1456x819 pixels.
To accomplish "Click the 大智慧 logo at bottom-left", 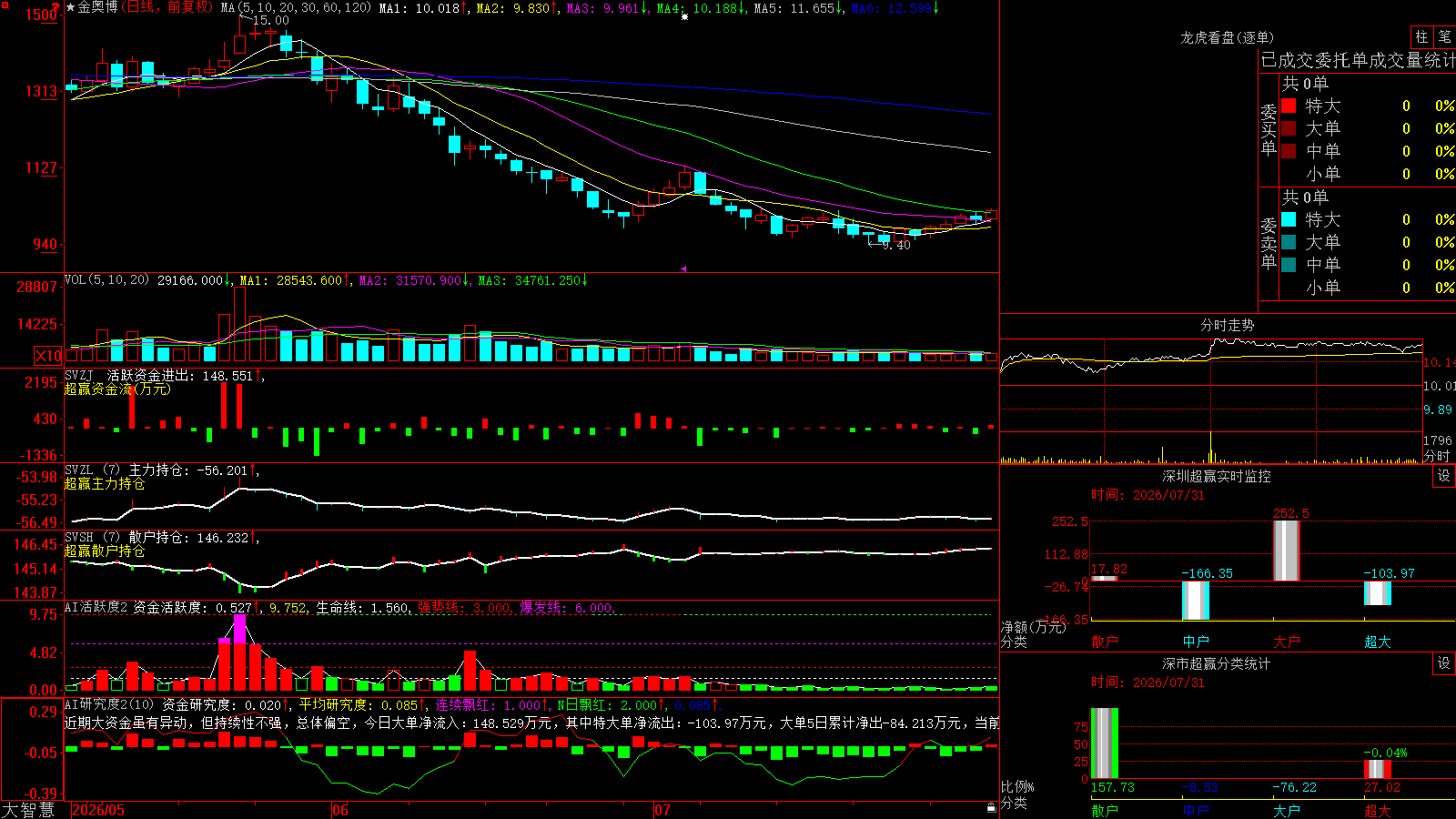I will point(28,810).
